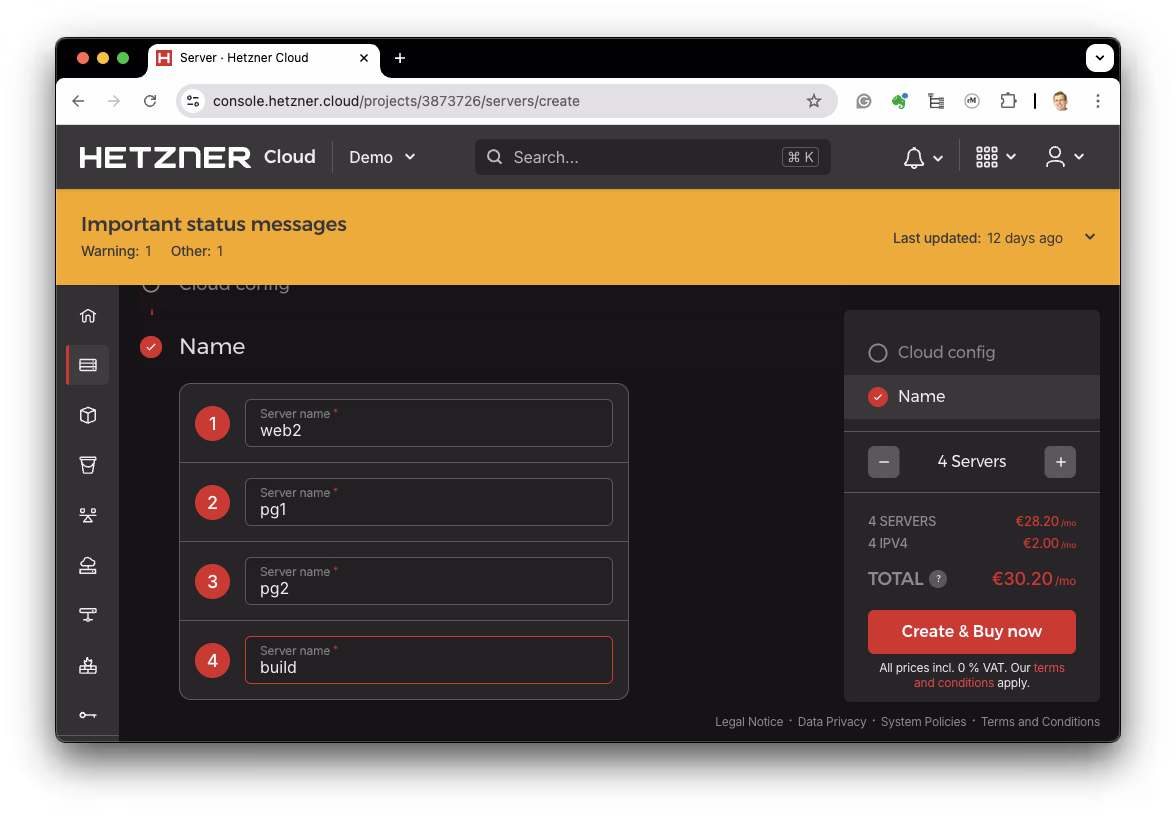Open Volumes cube icon in sidebar

click(x=88, y=415)
